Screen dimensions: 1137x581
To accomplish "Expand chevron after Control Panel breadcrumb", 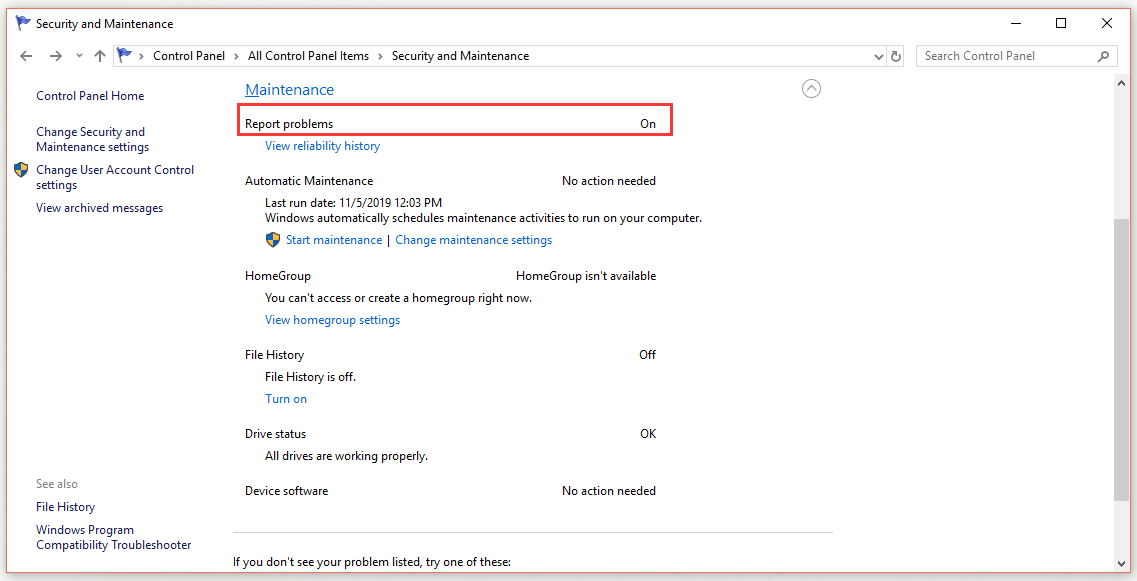I will (236, 56).
